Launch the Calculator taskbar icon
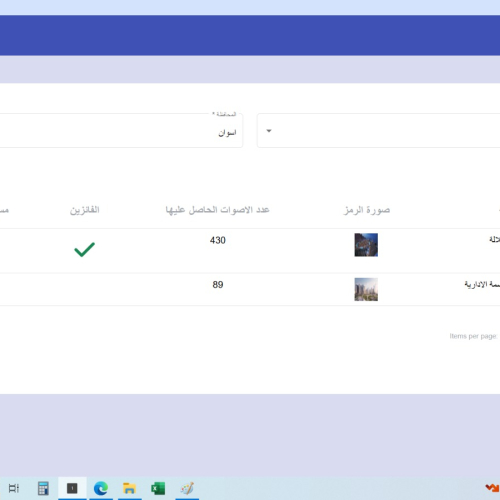Viewport: 500px width, 500px height. (x=43, y=488)
